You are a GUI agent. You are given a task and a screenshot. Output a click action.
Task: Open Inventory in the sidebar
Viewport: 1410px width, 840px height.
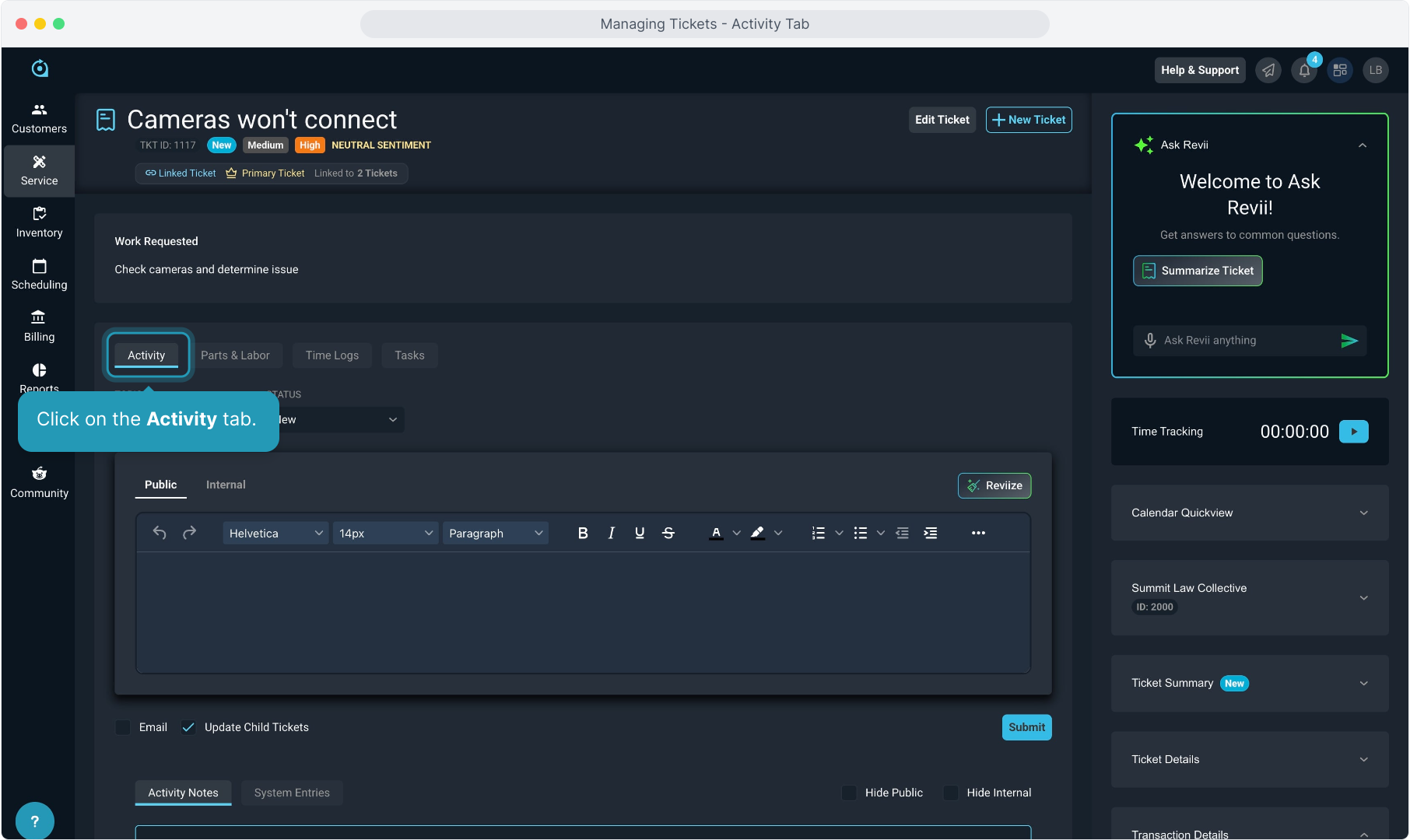tap(39, 222)
